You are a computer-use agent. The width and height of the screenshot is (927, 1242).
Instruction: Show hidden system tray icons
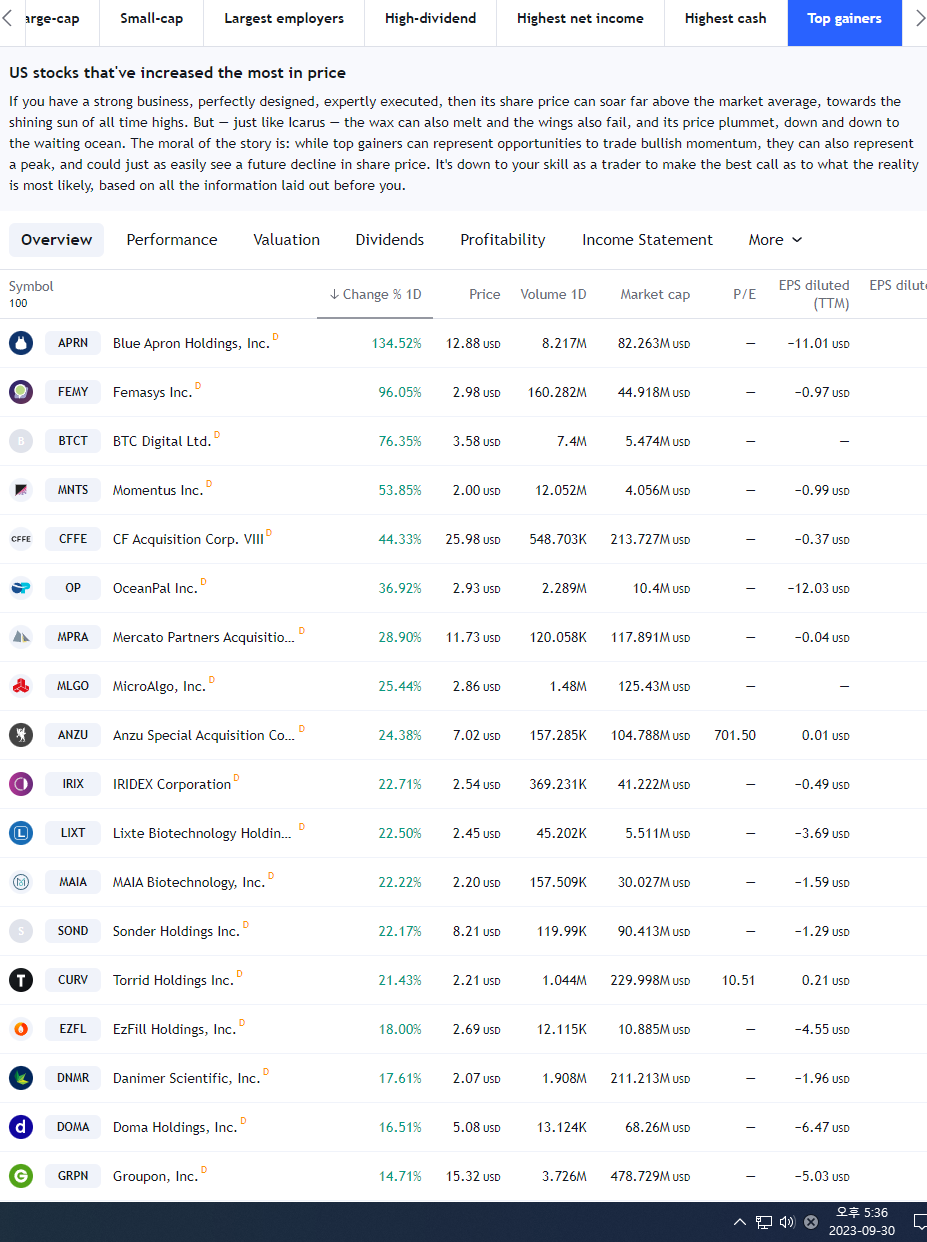pos(739,1221)
